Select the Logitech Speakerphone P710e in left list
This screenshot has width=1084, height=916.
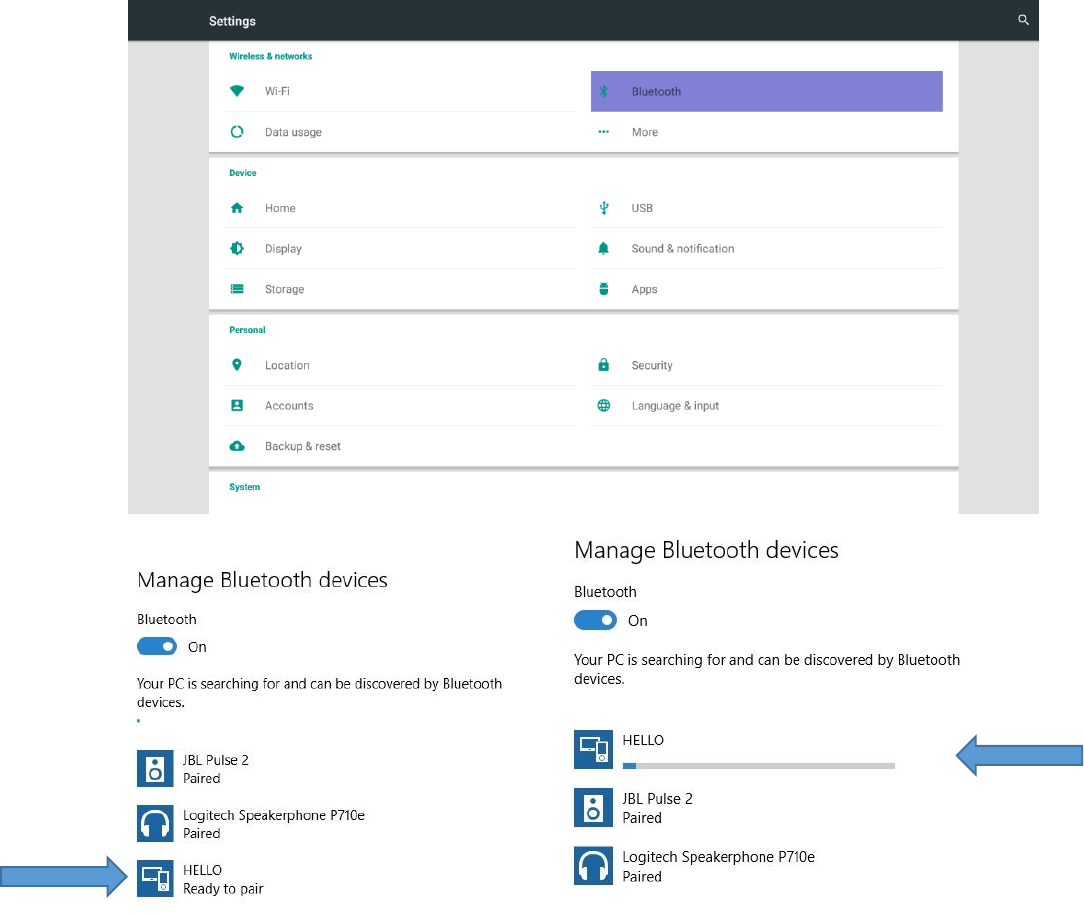tap(251, 823)
